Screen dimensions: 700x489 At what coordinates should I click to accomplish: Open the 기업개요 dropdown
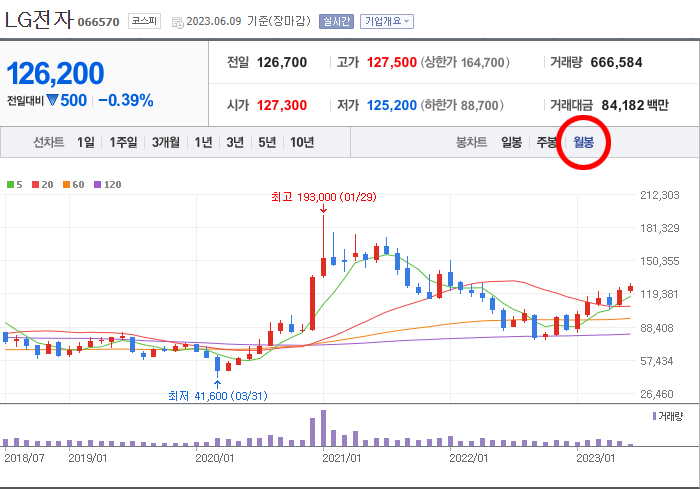click(x=387, y=21)
